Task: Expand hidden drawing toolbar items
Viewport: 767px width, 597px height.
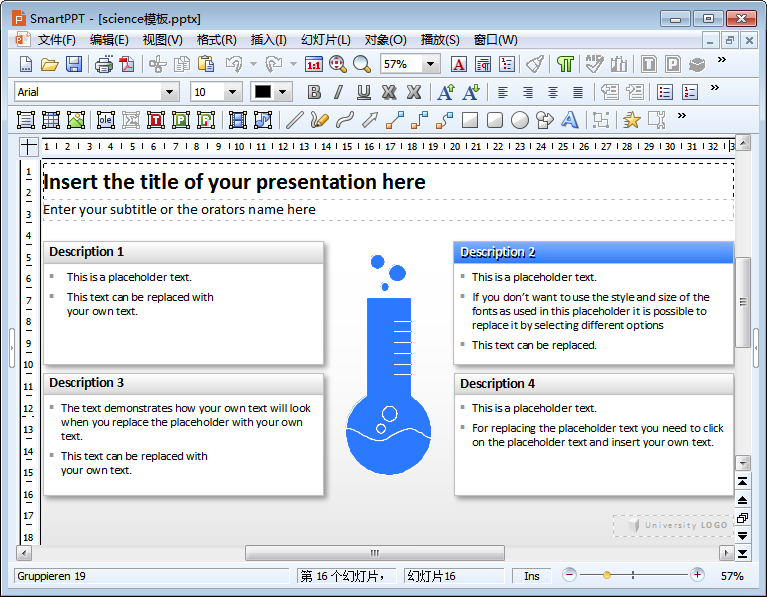Action: pyautogui.click(x=681, y=115)
